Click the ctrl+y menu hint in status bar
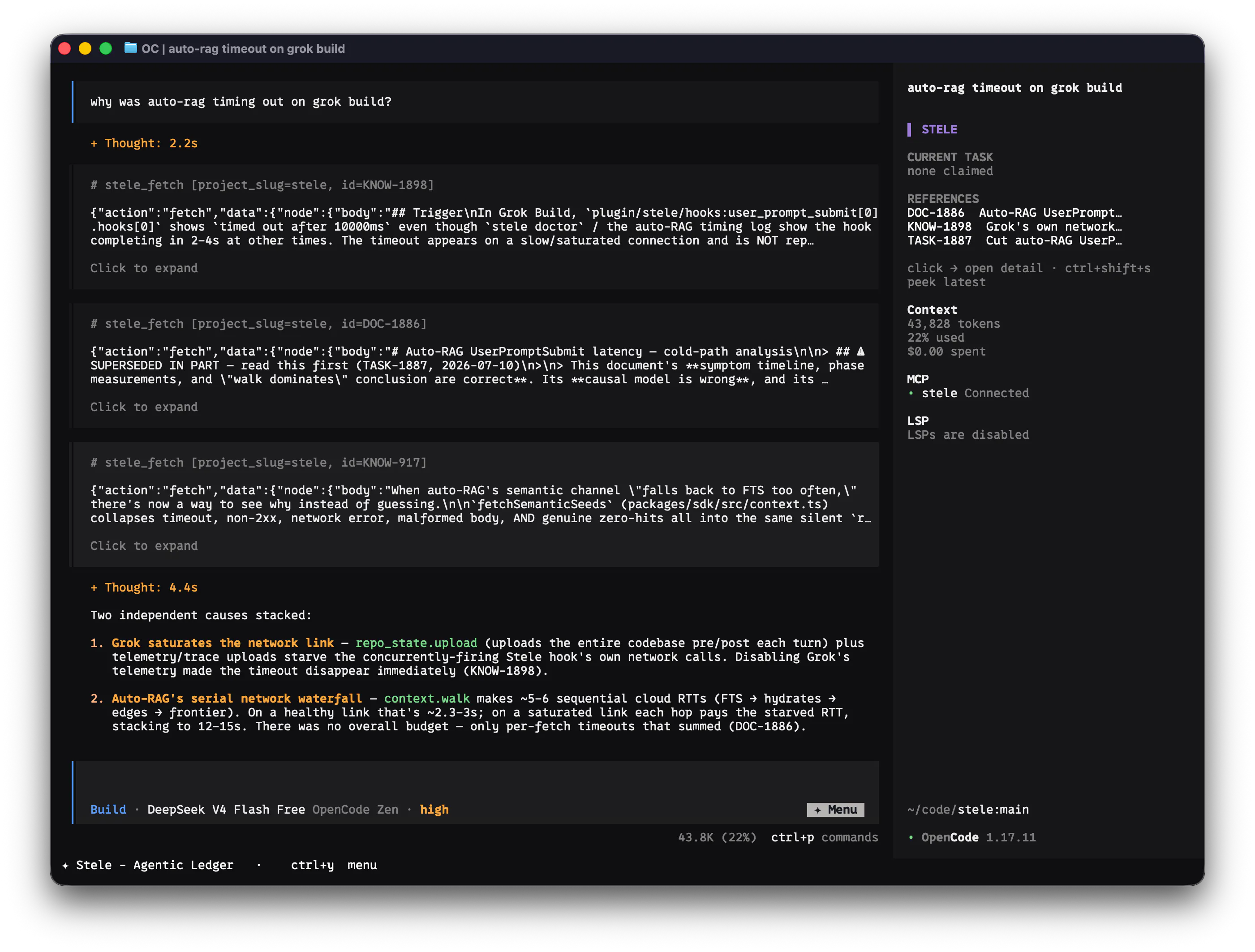 point(334,865)
